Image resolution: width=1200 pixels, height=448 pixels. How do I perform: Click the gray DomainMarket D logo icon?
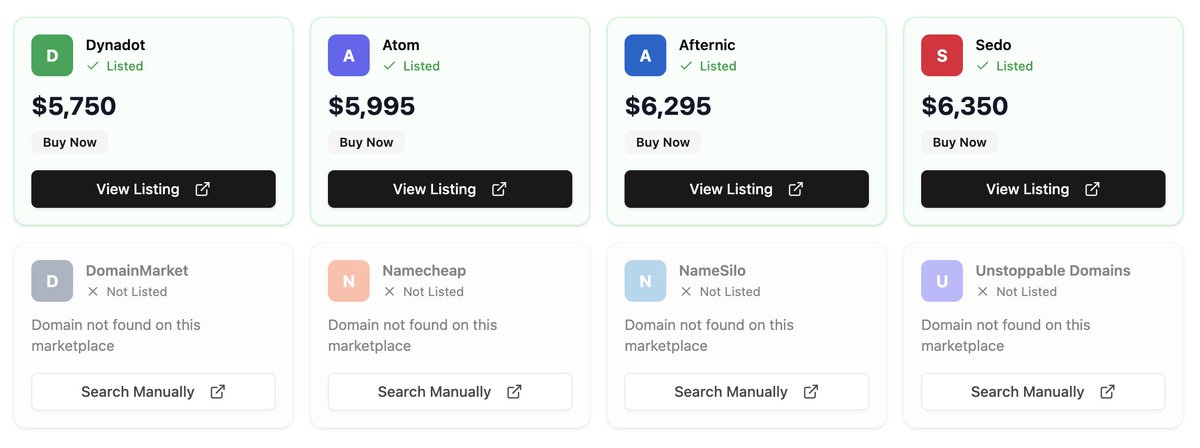click(x=52, y=281)
